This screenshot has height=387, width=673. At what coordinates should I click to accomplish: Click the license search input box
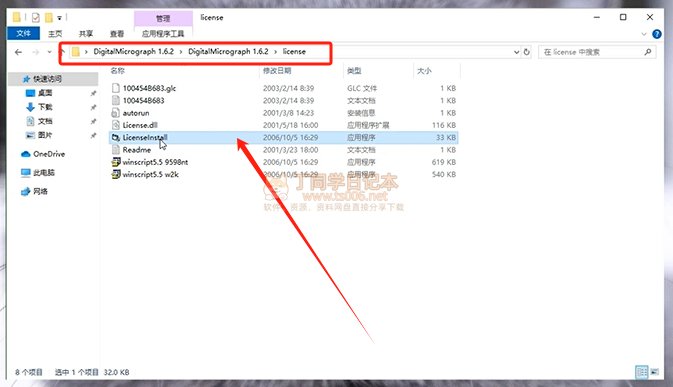(x=592, y=52)
